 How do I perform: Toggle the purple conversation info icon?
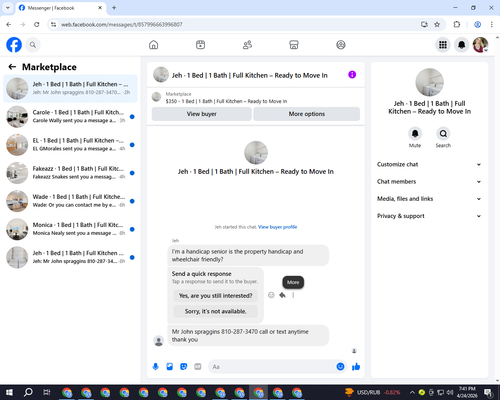coord(352,75)
